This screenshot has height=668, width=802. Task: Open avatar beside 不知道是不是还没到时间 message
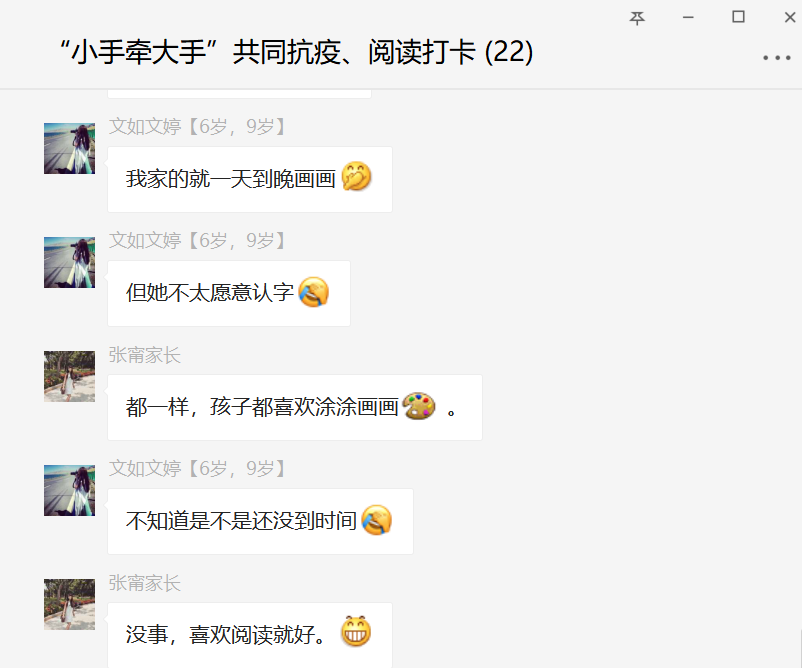(70, 491)
